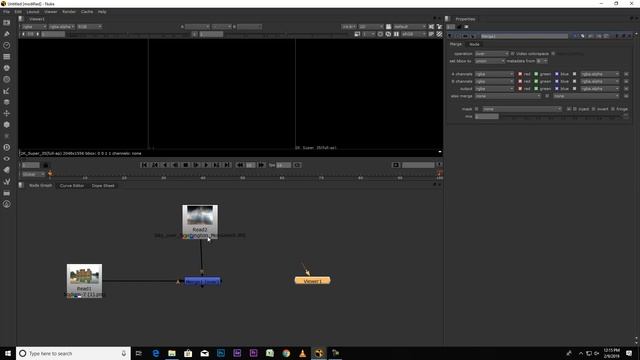The height and width of the screenshot is (360, 640).
Task: Open the viewer rgba layer dropdown
Action: 34,27
